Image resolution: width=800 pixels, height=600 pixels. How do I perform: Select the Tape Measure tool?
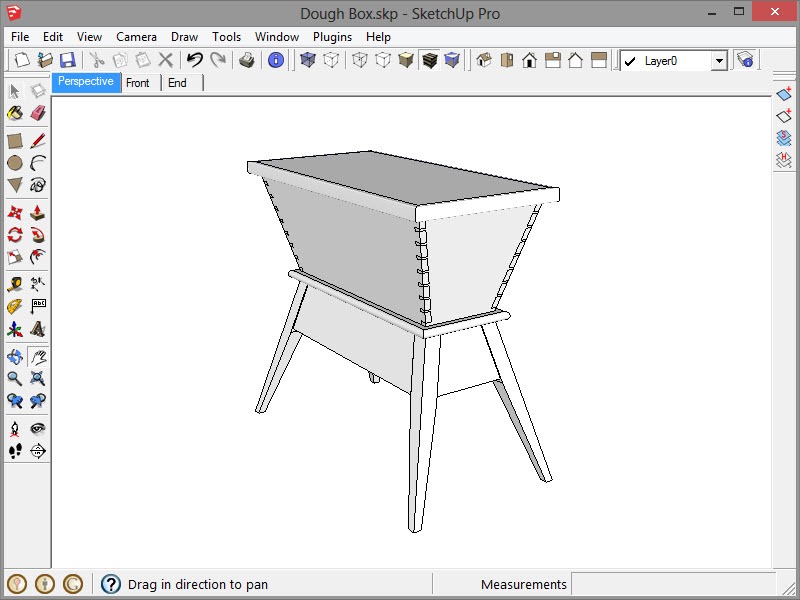tap(15, 284)
